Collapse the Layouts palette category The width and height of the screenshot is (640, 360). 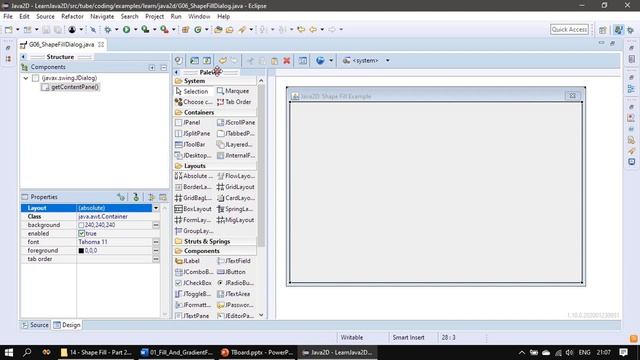point(215,166)
